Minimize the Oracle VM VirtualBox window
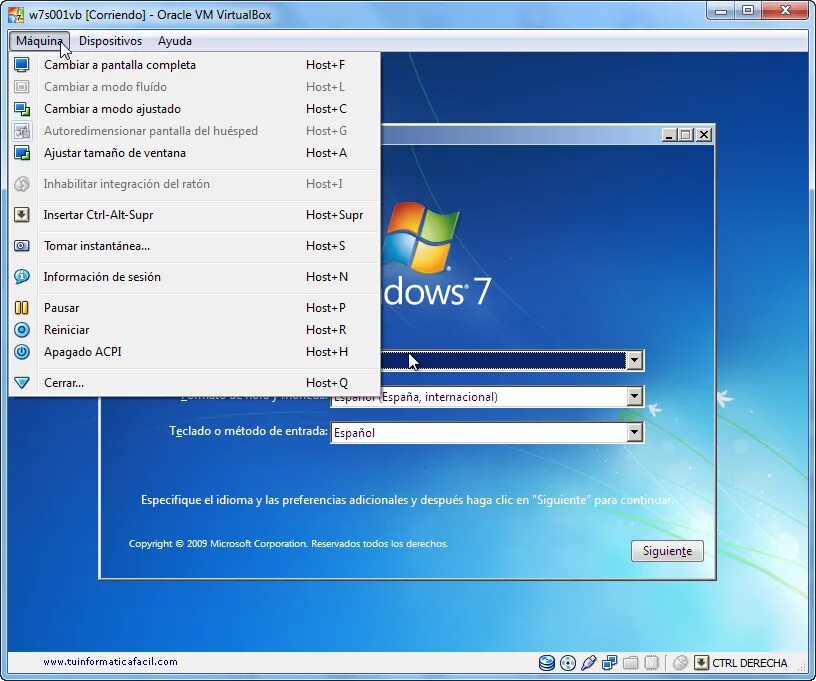Image resolution: width=816 pixels, height=681 pixels. pyautogui.click(x=722, y=11)
